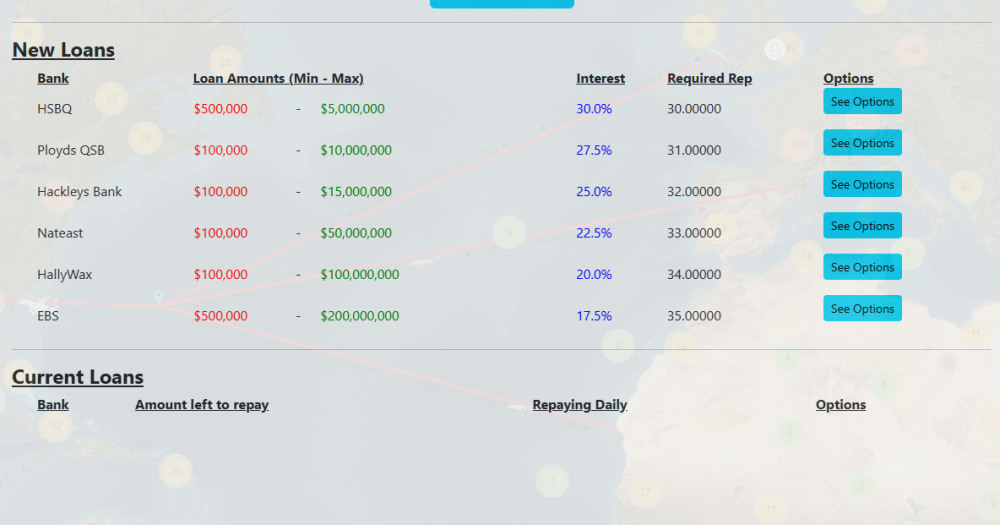Click See Options for Ployds QSB
Screen dimensions: 1000x525
pos(862,143)
